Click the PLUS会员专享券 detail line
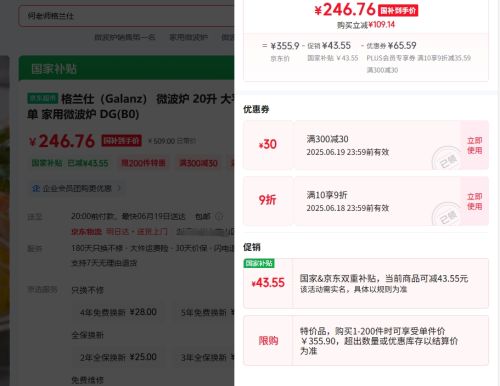500x386 pixels. (419, 58)
